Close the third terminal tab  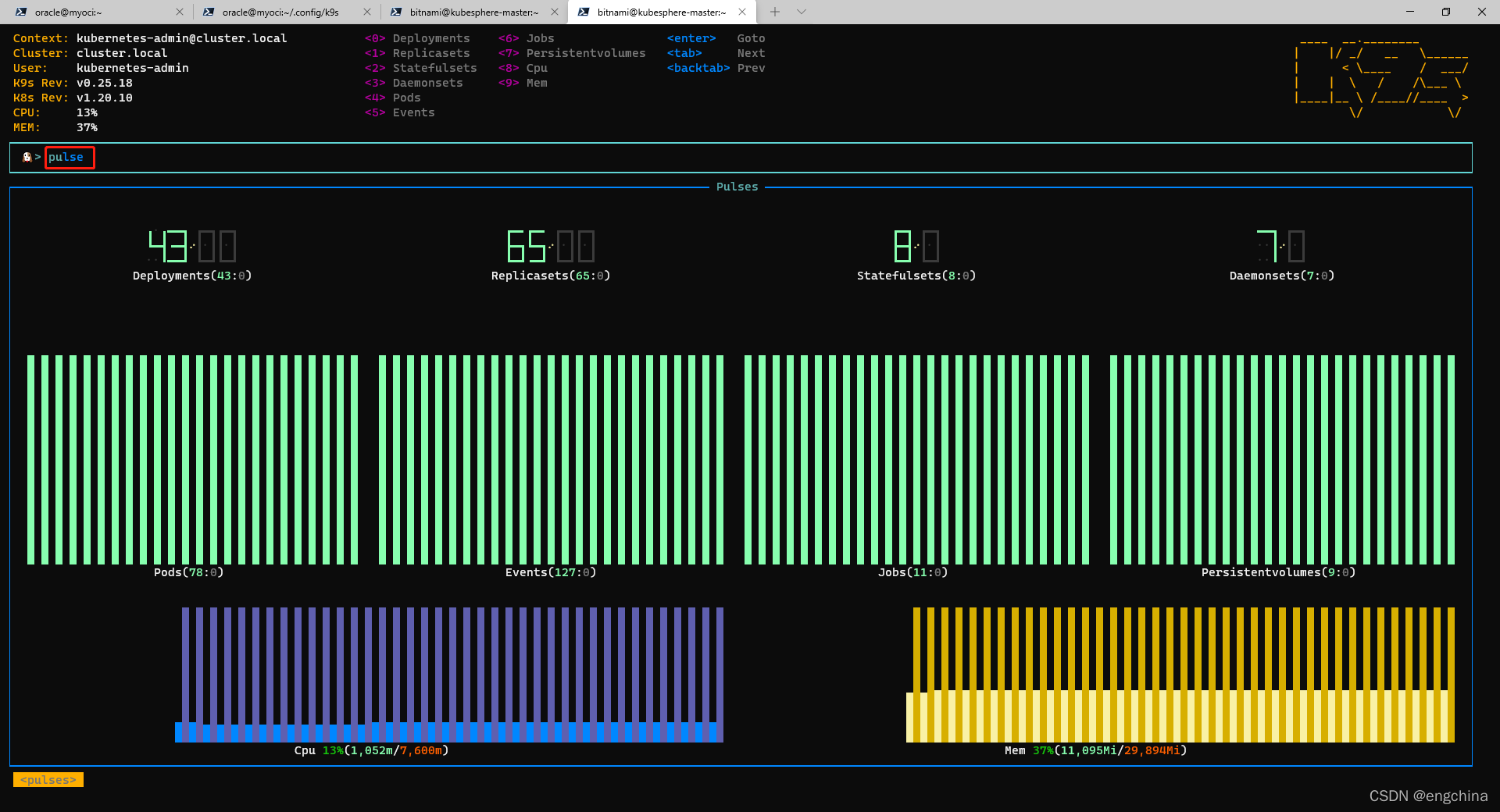pos(555,12)
